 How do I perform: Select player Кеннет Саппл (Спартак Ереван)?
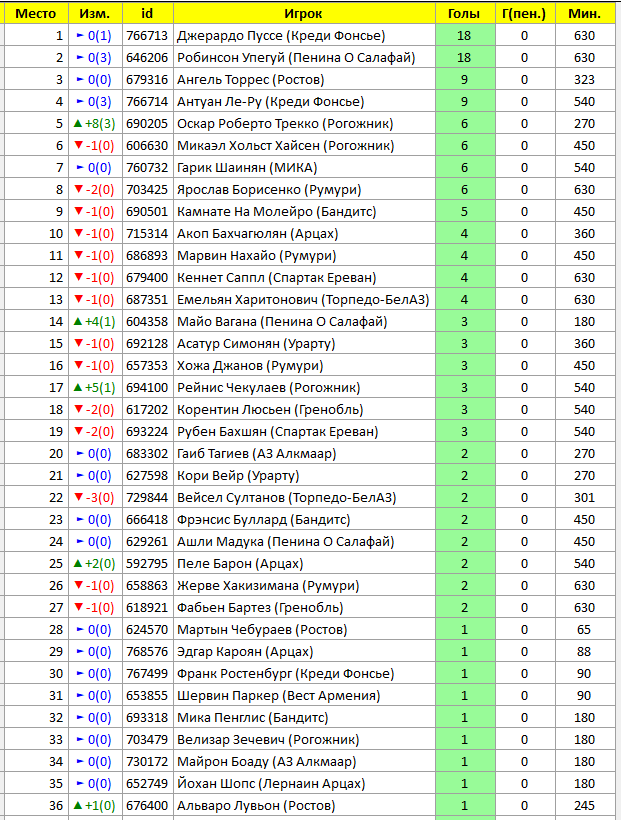[x=277, y=278]
